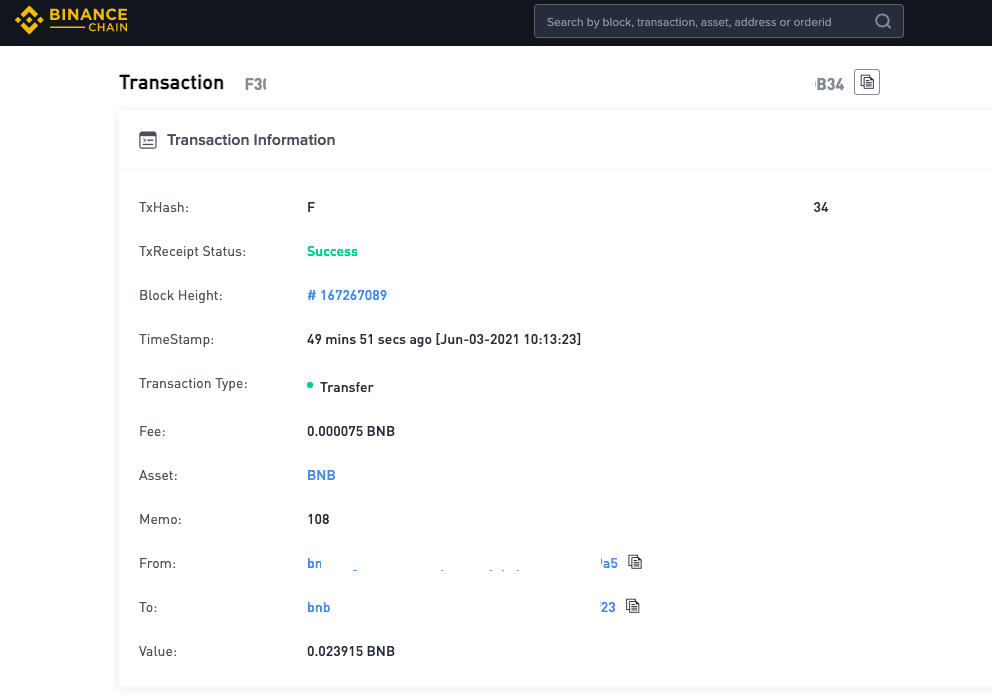Click the Value: label

coord(158,652)
